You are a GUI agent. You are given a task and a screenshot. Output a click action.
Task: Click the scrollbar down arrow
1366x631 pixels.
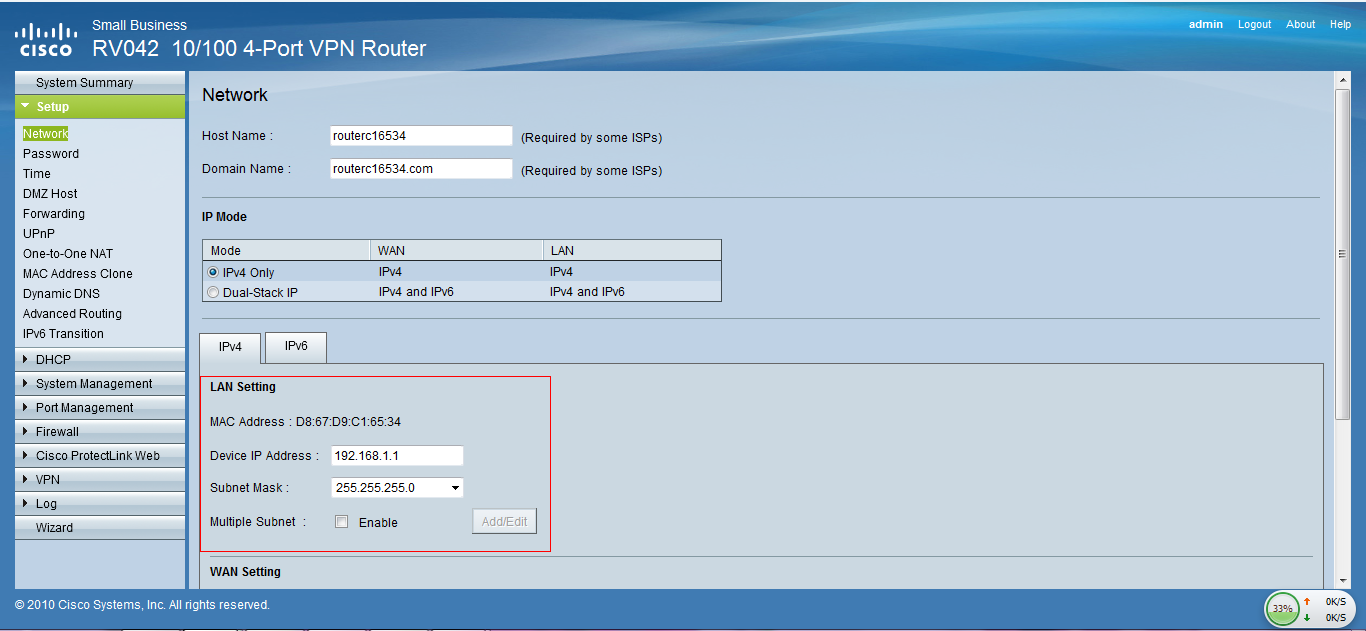tap(1343, 580)
